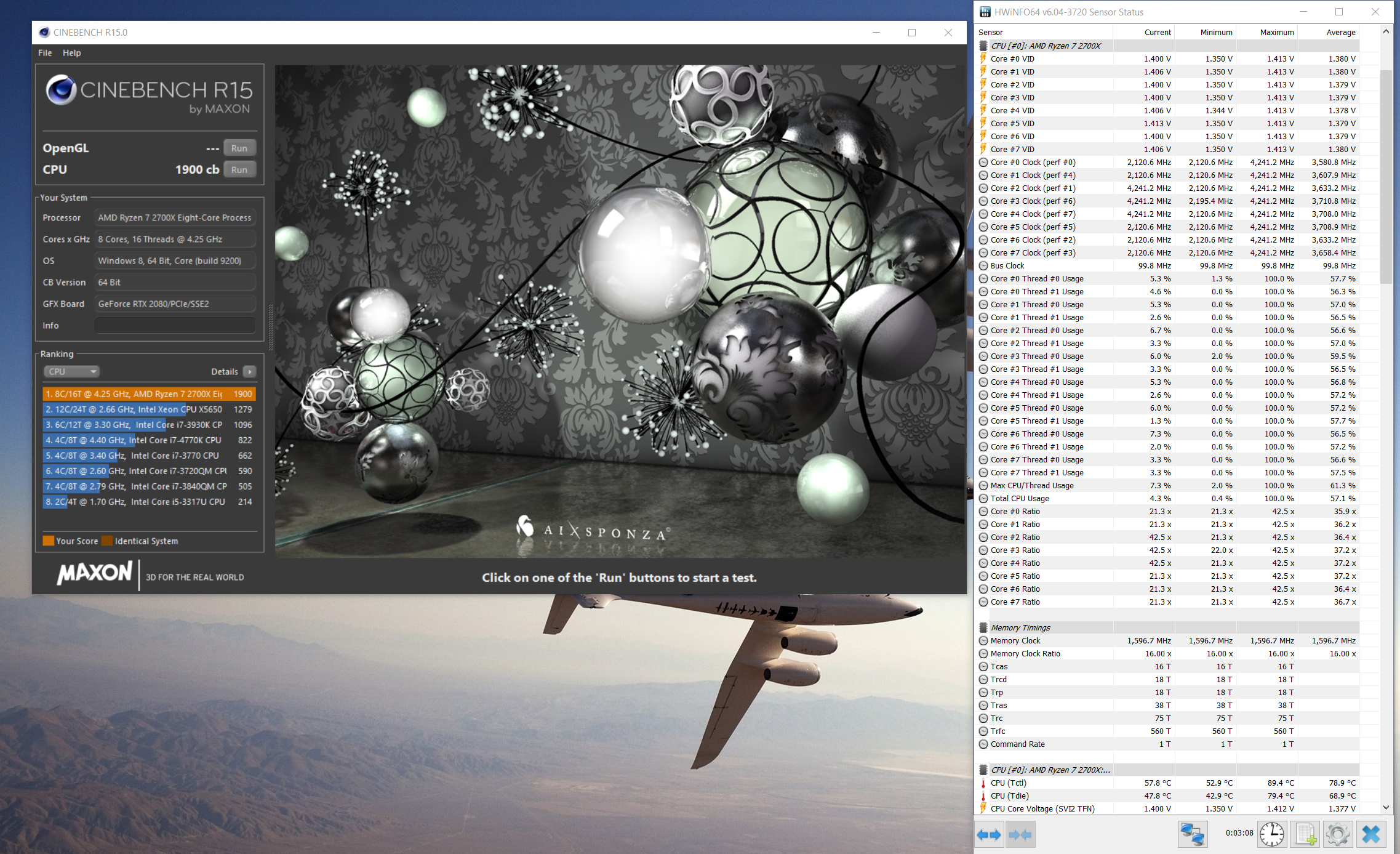This screenshot has width=1400, height=854.
Task: Click the GFX Board field in Cinebench
Action: [x=175, y=304]
